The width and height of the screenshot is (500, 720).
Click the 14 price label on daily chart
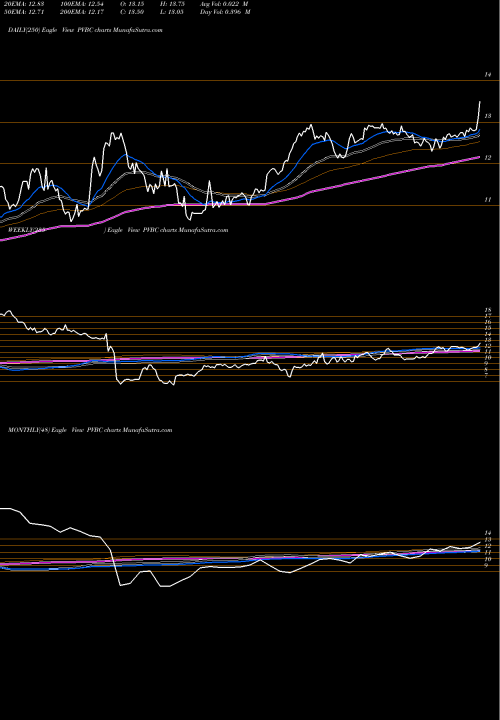tap(488, 74)
